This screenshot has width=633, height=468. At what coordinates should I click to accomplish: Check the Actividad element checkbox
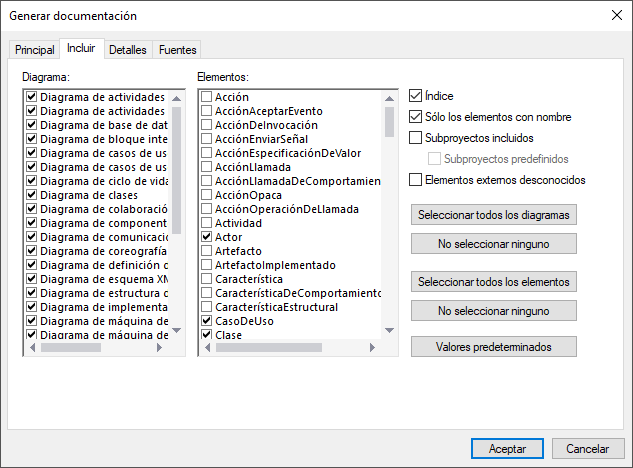(207, 223)
